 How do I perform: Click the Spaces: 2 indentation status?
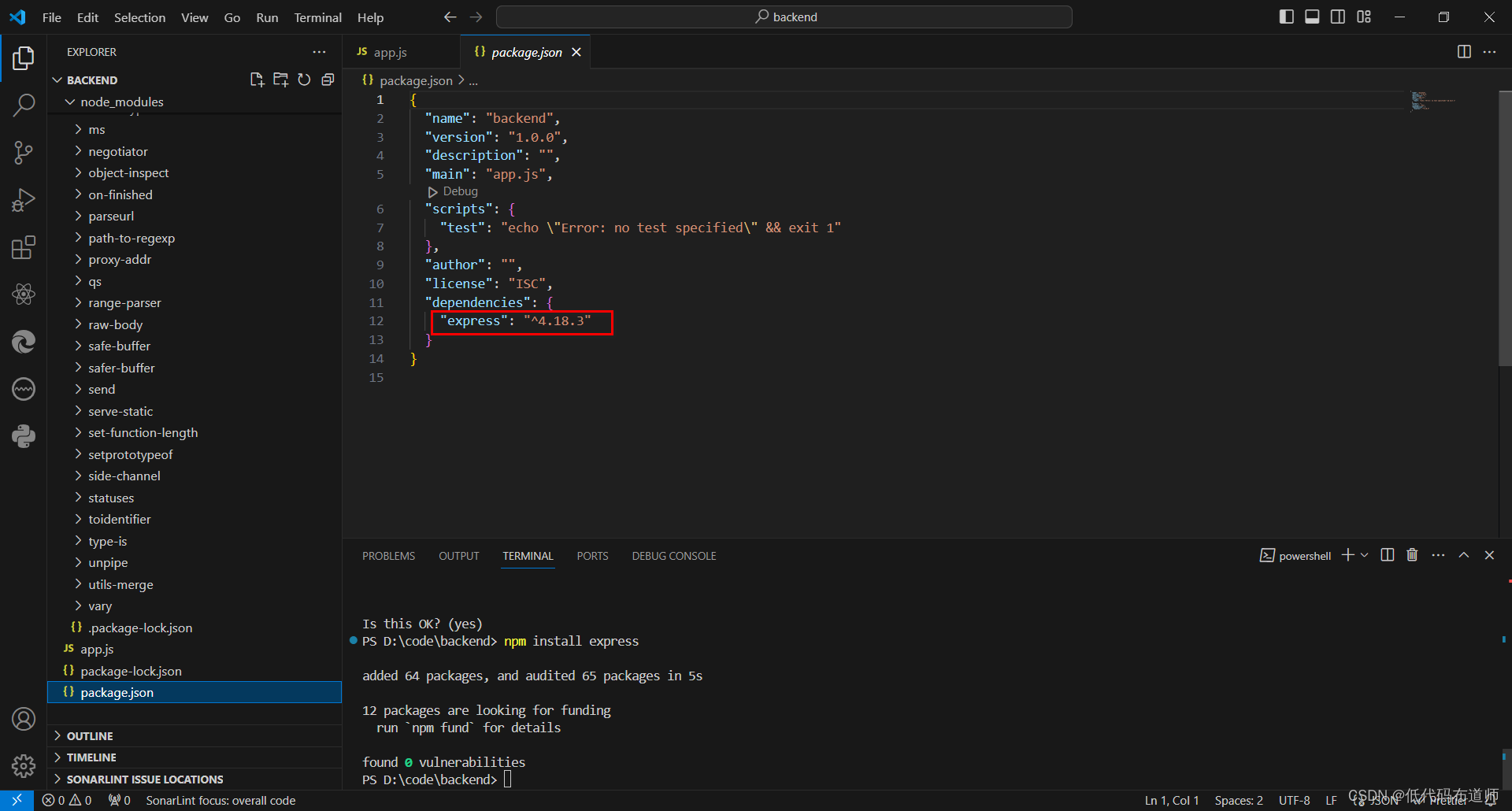(1239, 800)
